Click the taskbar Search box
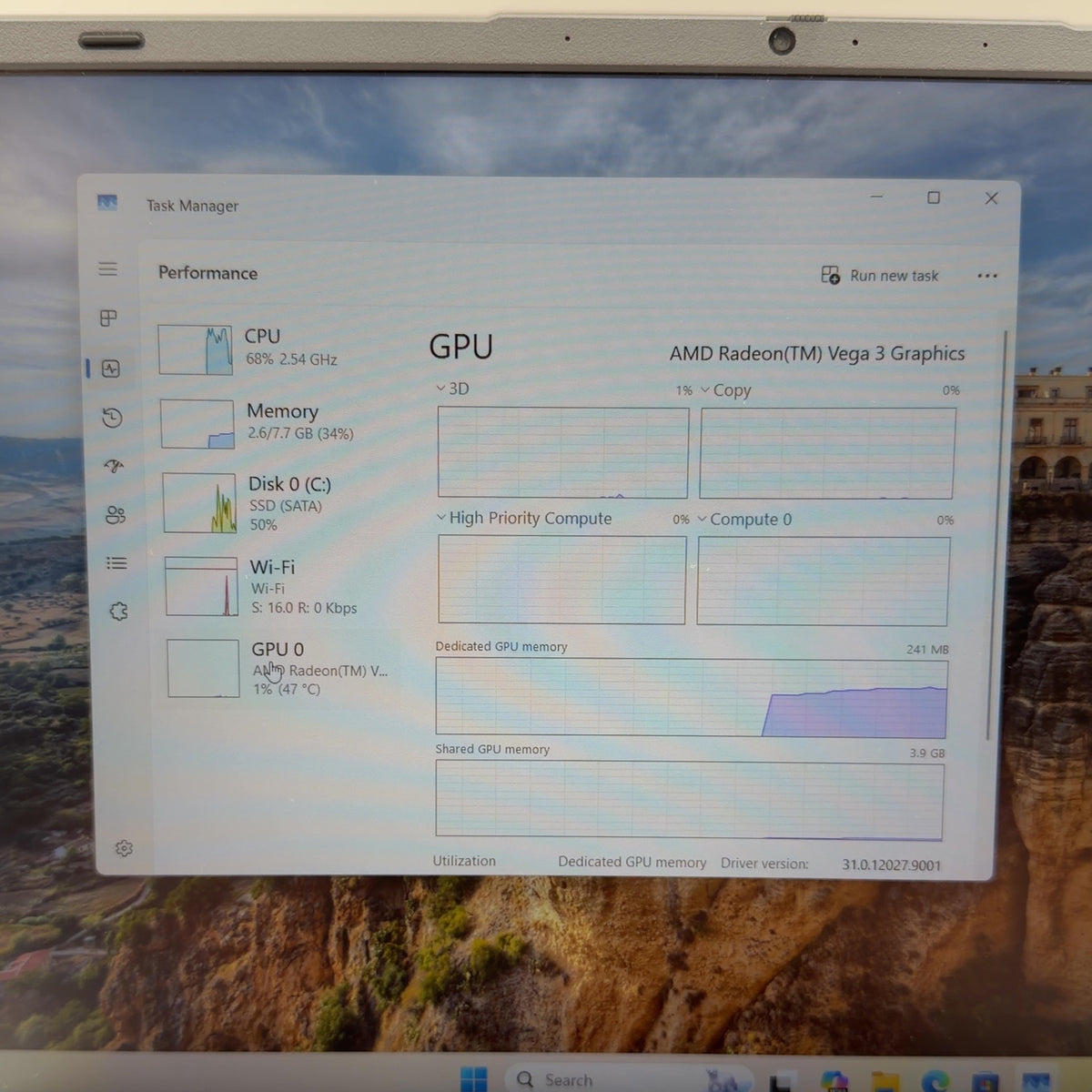 [x=628, y=1079]
